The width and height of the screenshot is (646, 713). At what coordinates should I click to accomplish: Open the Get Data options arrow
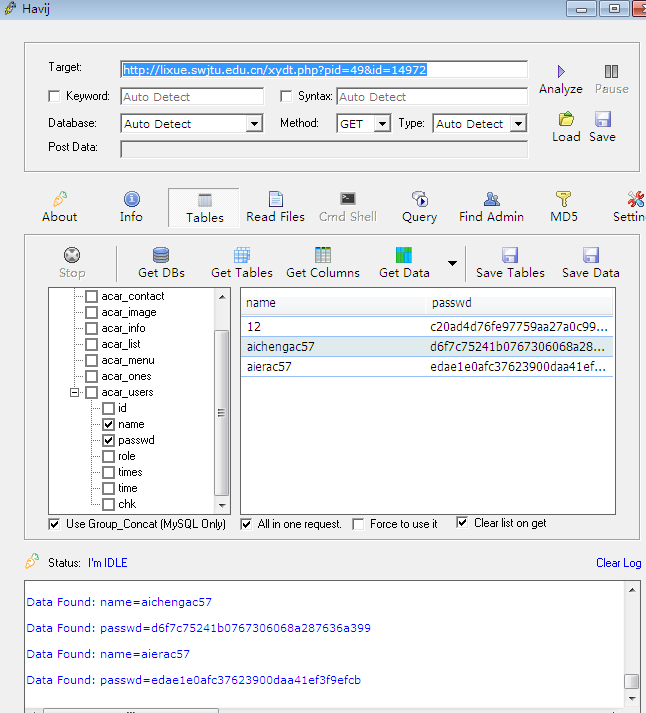[x=452, y=263]
